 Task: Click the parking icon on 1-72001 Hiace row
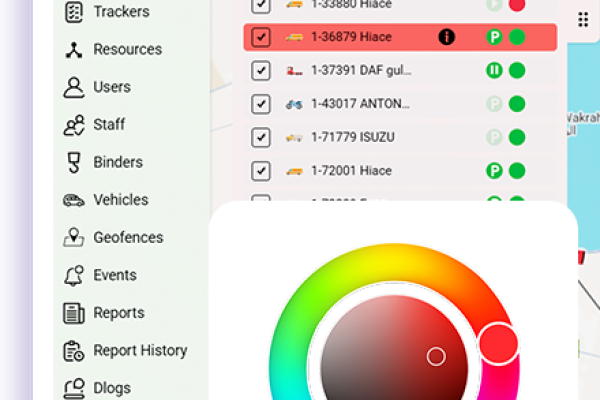click(x=493, y=171)
